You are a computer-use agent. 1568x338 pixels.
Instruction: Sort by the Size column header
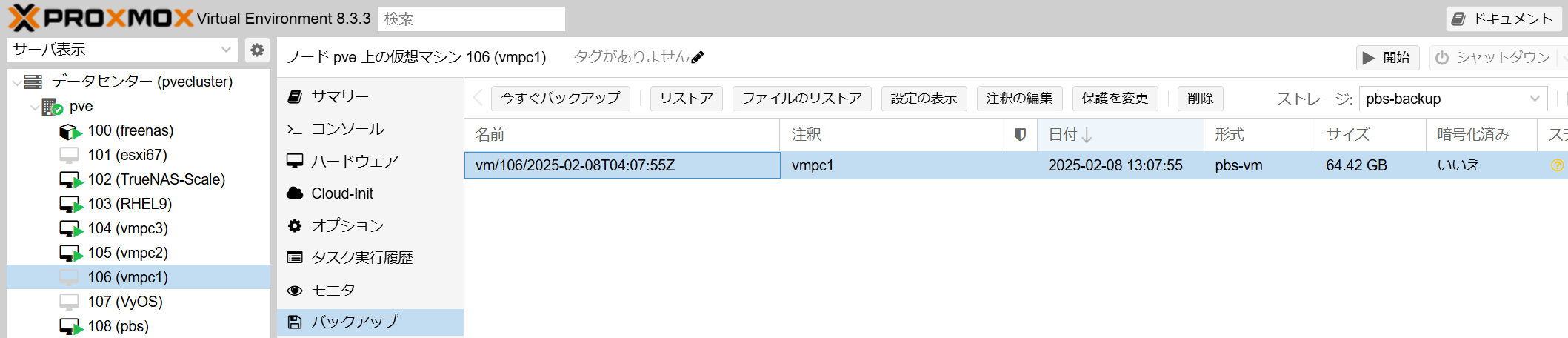(1370, 135)
